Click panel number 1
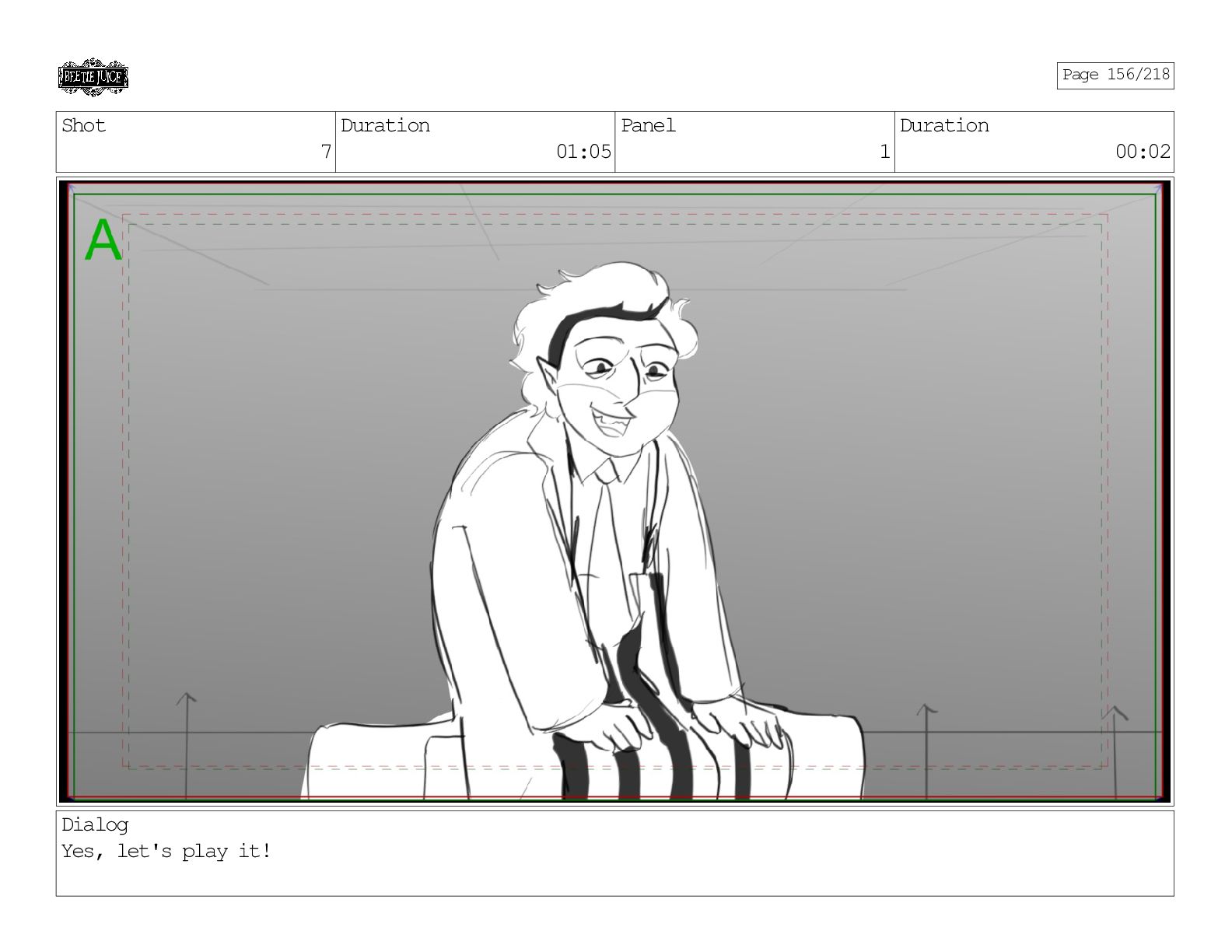The height and width of the screenshot is (952, 1232). tap(884, 152)
